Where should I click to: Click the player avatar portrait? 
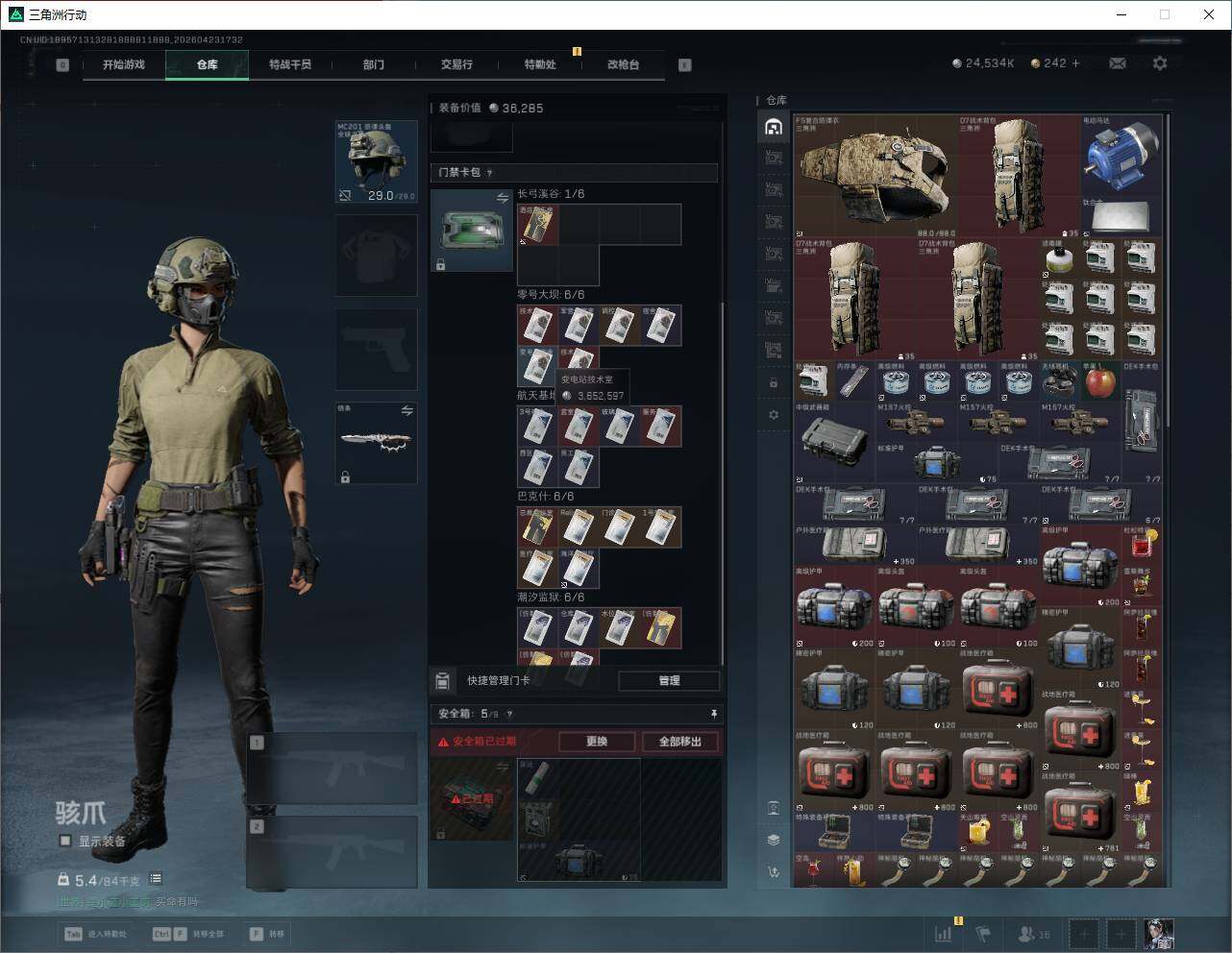1158,933
